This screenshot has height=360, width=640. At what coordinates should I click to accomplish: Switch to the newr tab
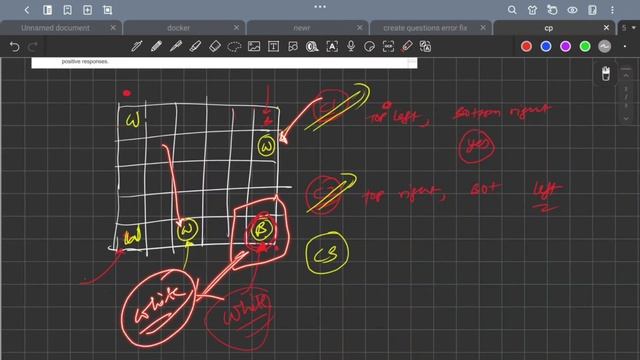[302, 28]
